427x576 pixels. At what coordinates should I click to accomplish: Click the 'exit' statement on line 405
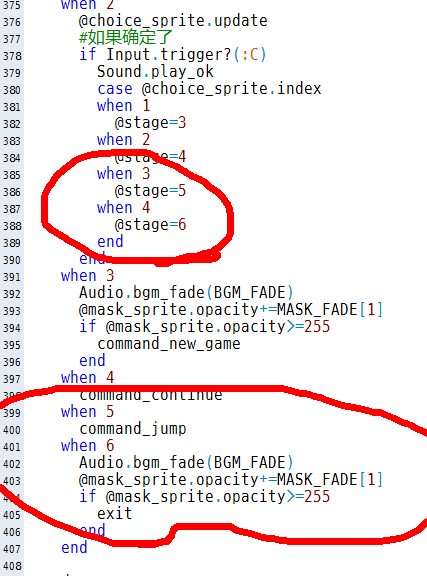click(x=114, y=514)
